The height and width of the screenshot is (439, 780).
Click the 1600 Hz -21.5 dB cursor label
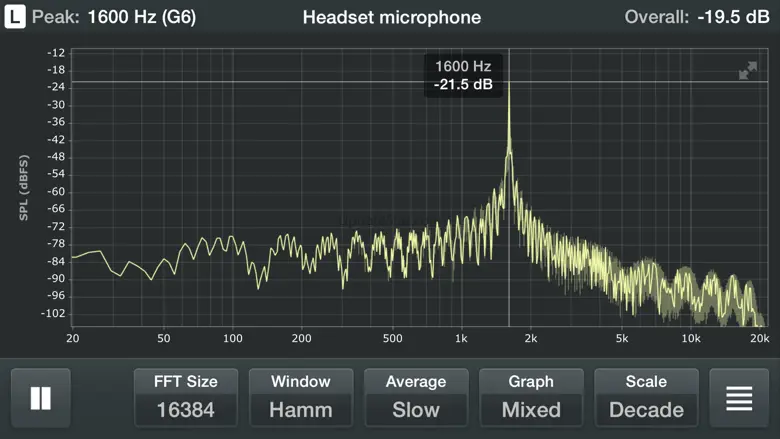462,76
